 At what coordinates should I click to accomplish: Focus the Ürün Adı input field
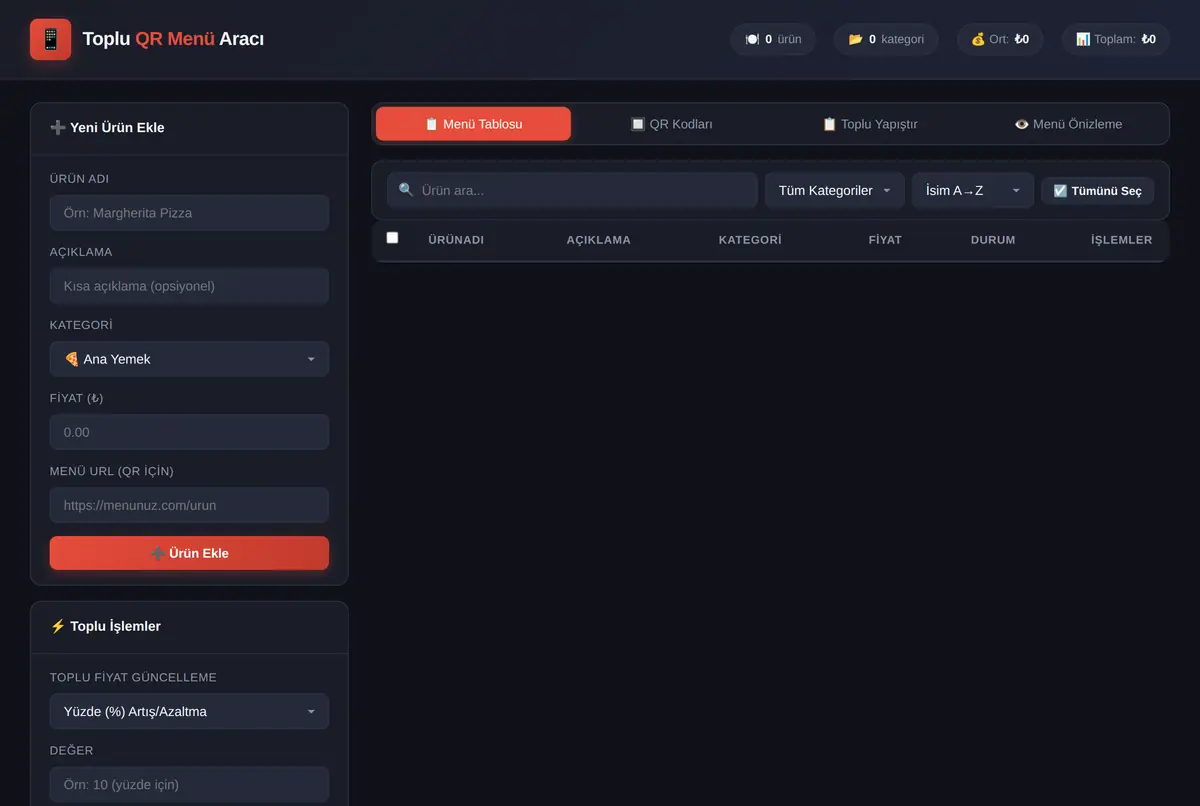pos(189,213)
